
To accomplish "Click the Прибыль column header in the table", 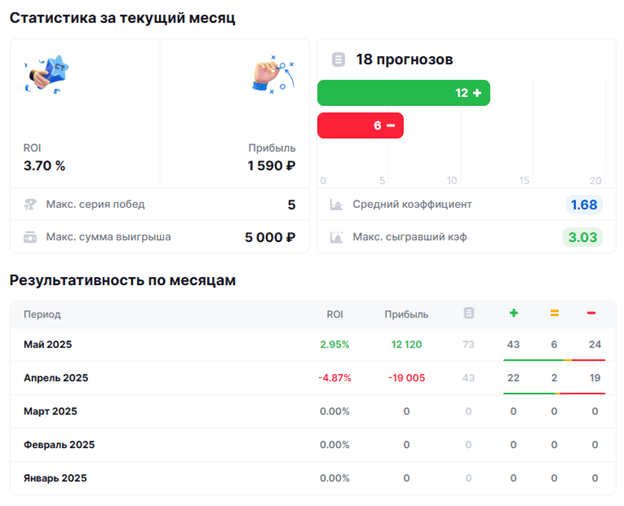I will pyautogui.click(x=406, y=314).
